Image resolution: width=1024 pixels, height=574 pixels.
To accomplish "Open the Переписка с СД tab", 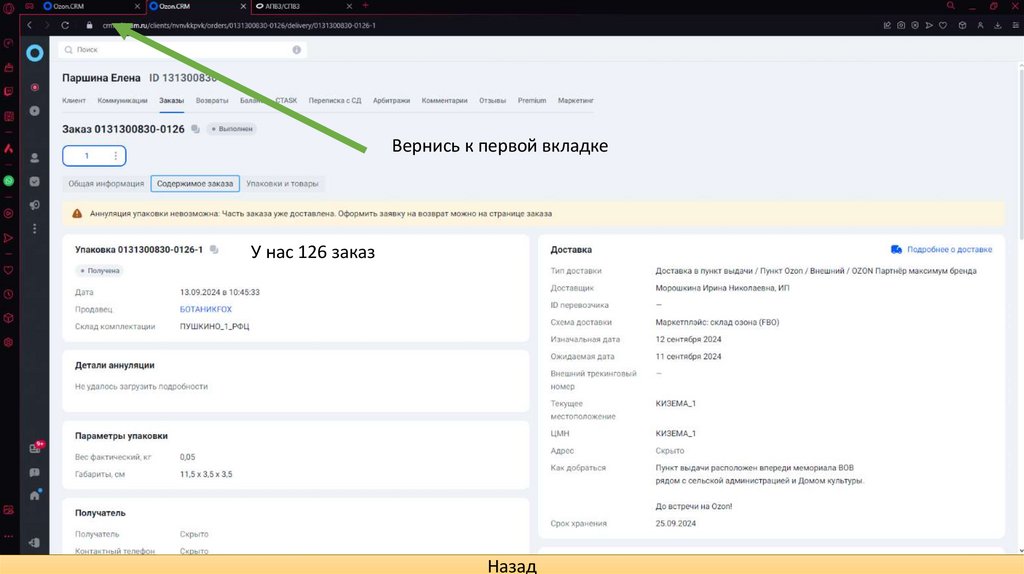I will pyautogui.click(x=334, y=101).
